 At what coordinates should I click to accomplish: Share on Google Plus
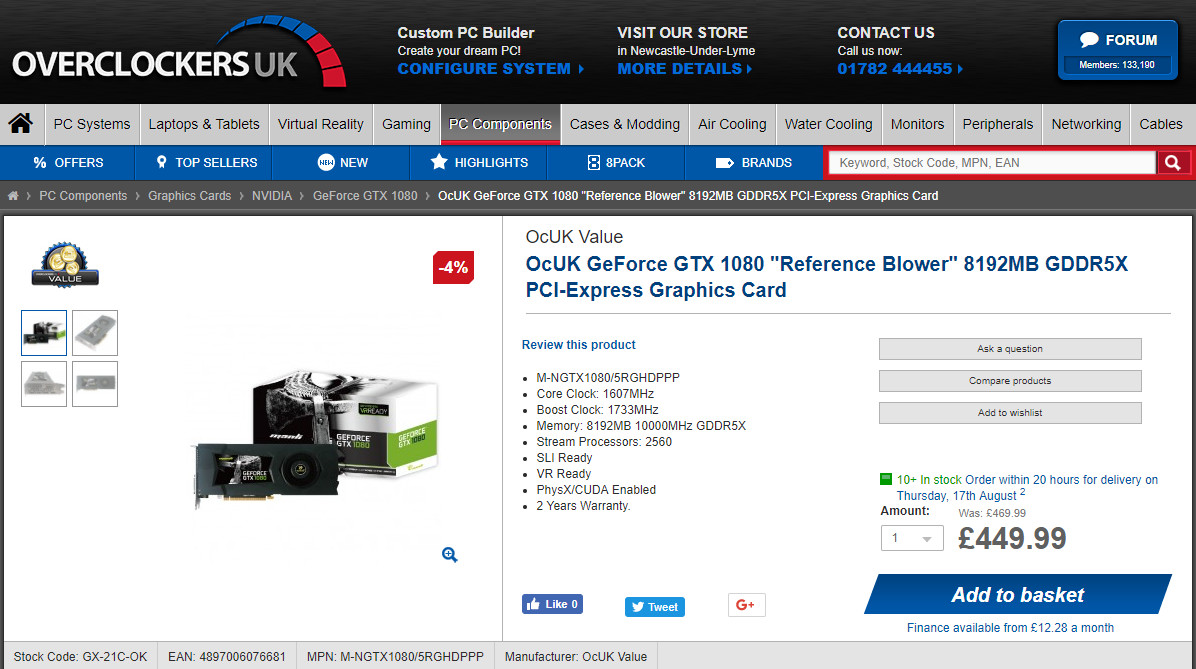[x=746, y=605]
